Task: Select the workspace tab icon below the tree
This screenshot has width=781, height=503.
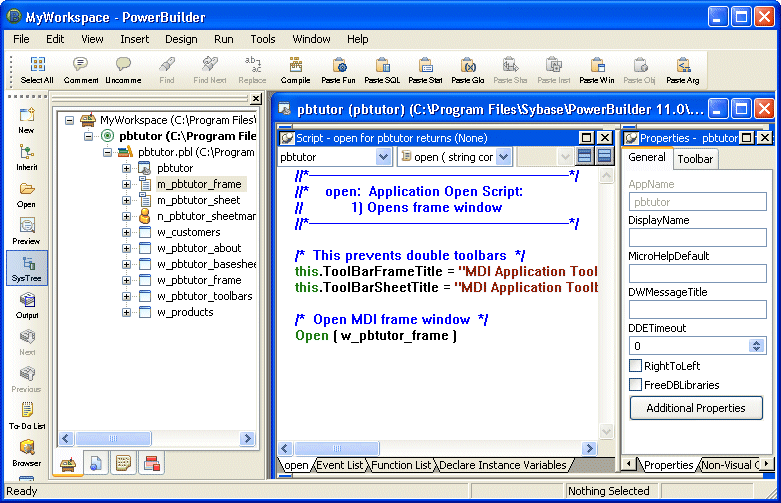Action: 68,464
